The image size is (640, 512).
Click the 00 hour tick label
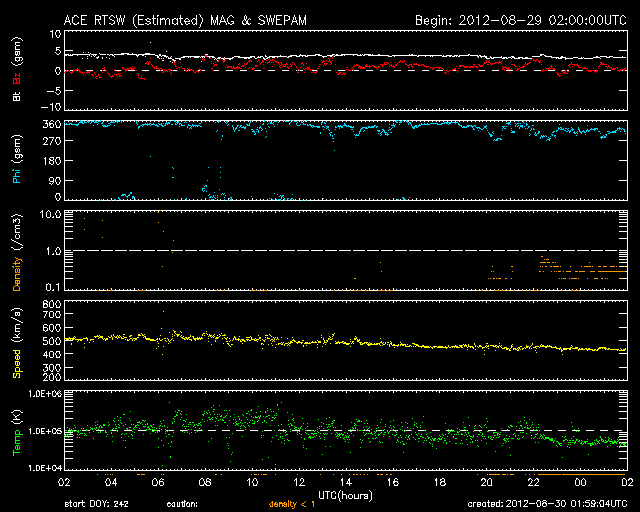click(581, 482)
